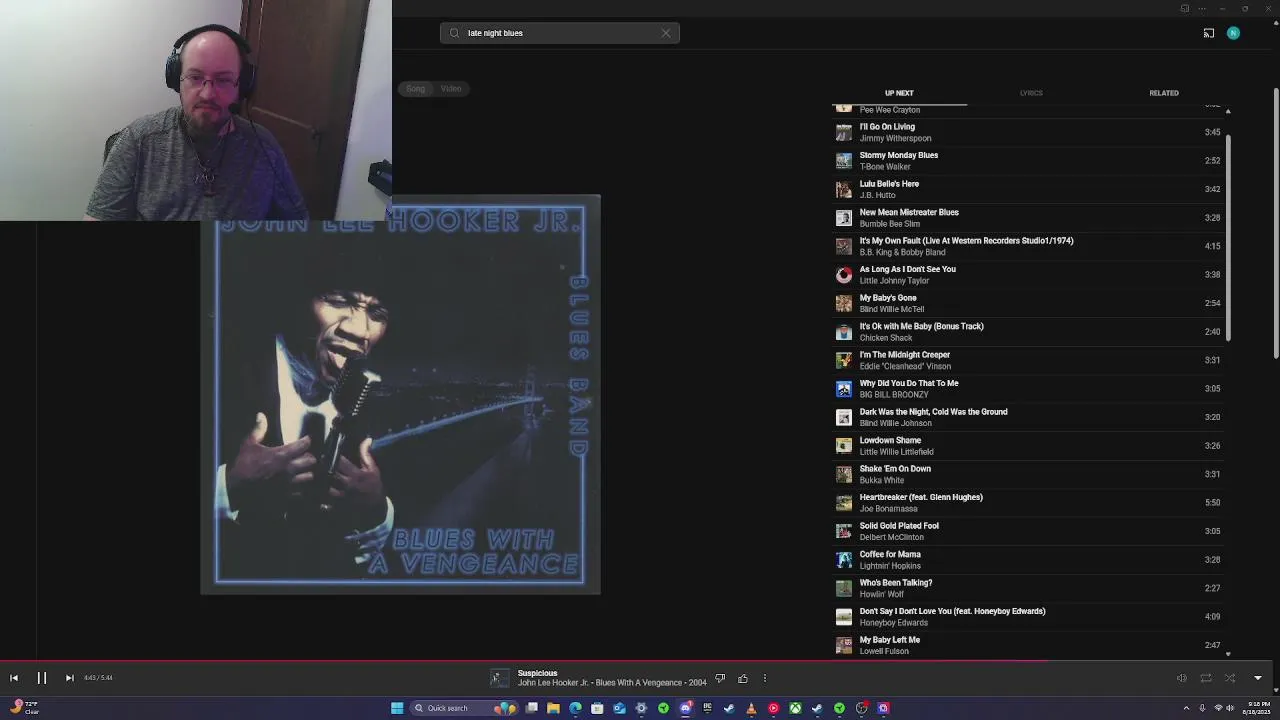Image resolution: width=1280 pixels, height=720 pixels.
Task: Click the Blues With A Vengeance album cover
Action: click(400, 395)
